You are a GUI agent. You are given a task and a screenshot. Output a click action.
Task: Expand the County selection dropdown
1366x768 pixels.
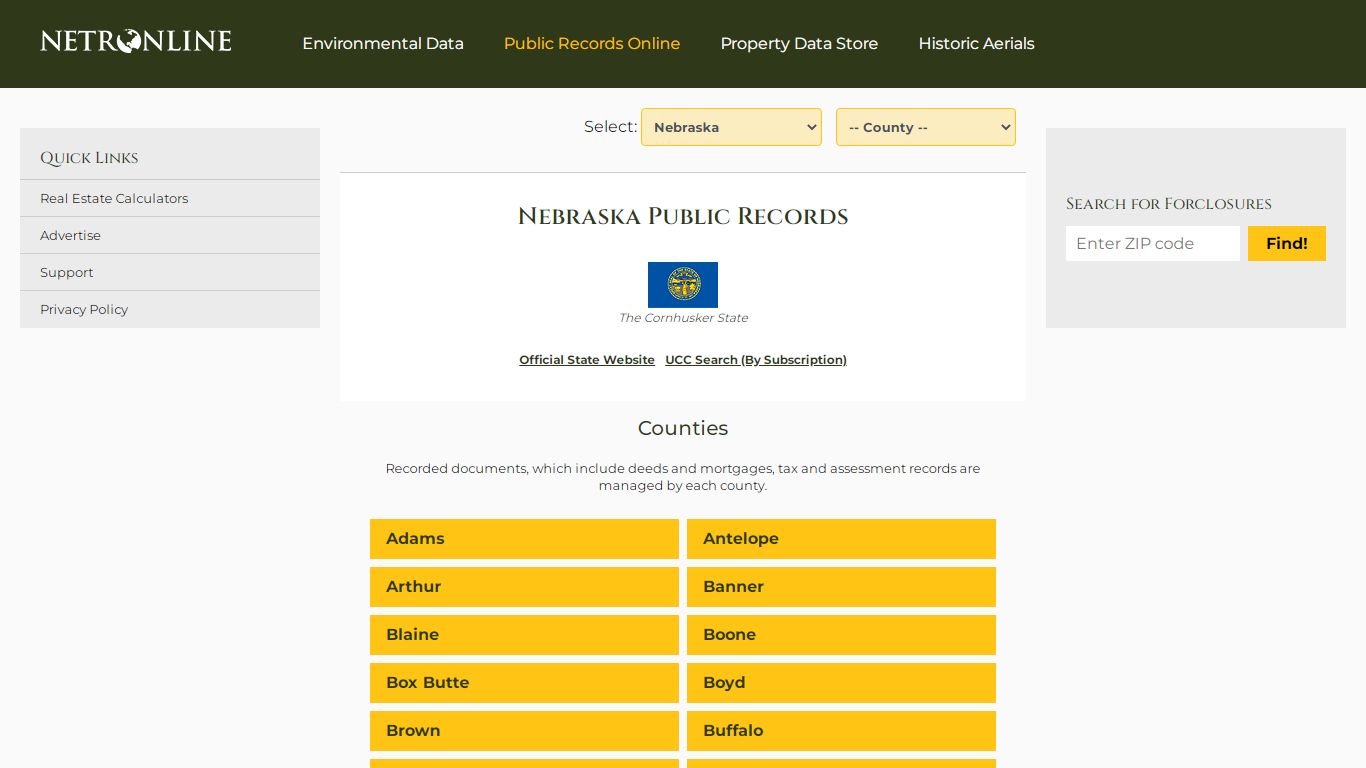click(x=926, y=127)
